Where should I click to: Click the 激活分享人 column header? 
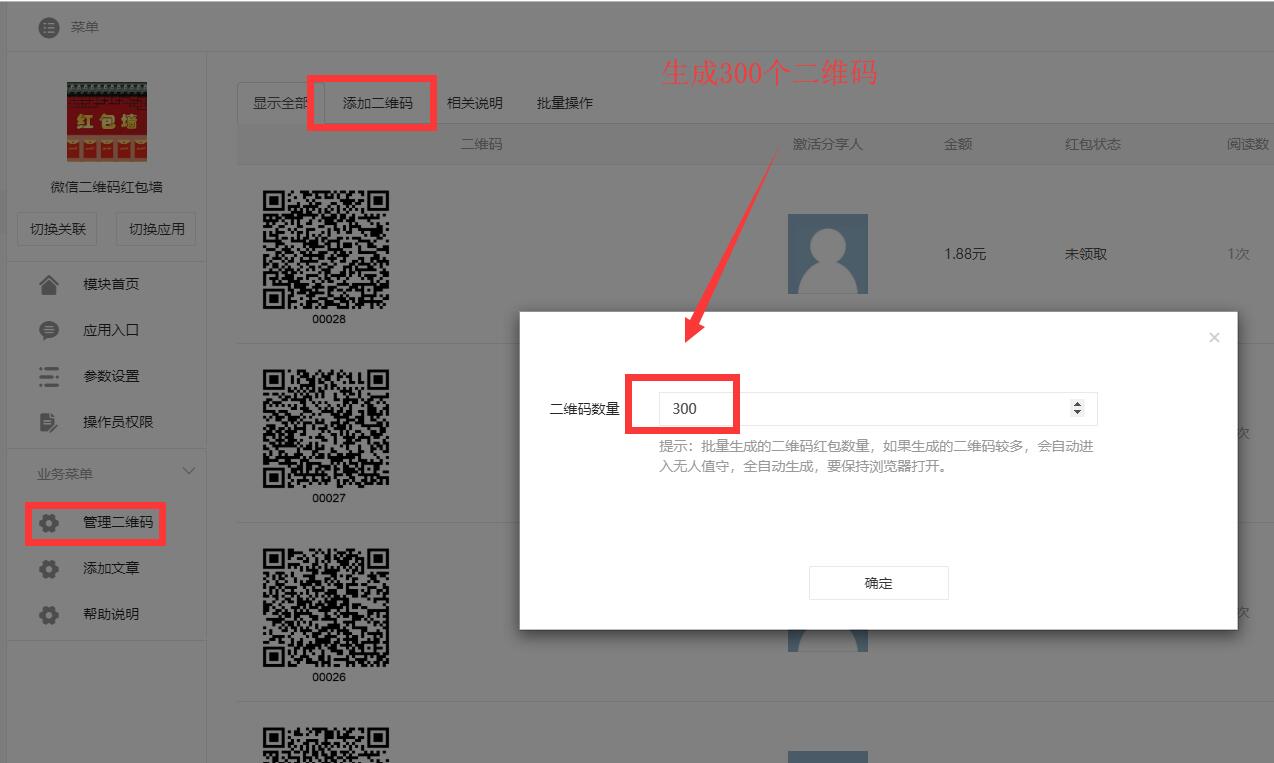[x=828, y=144]
